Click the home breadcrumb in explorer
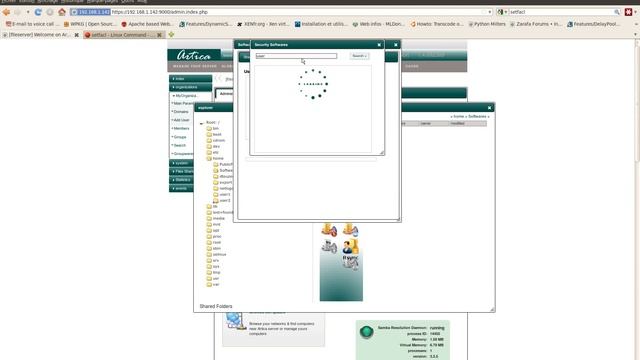The image size is (640, 360). click(458, 117)
